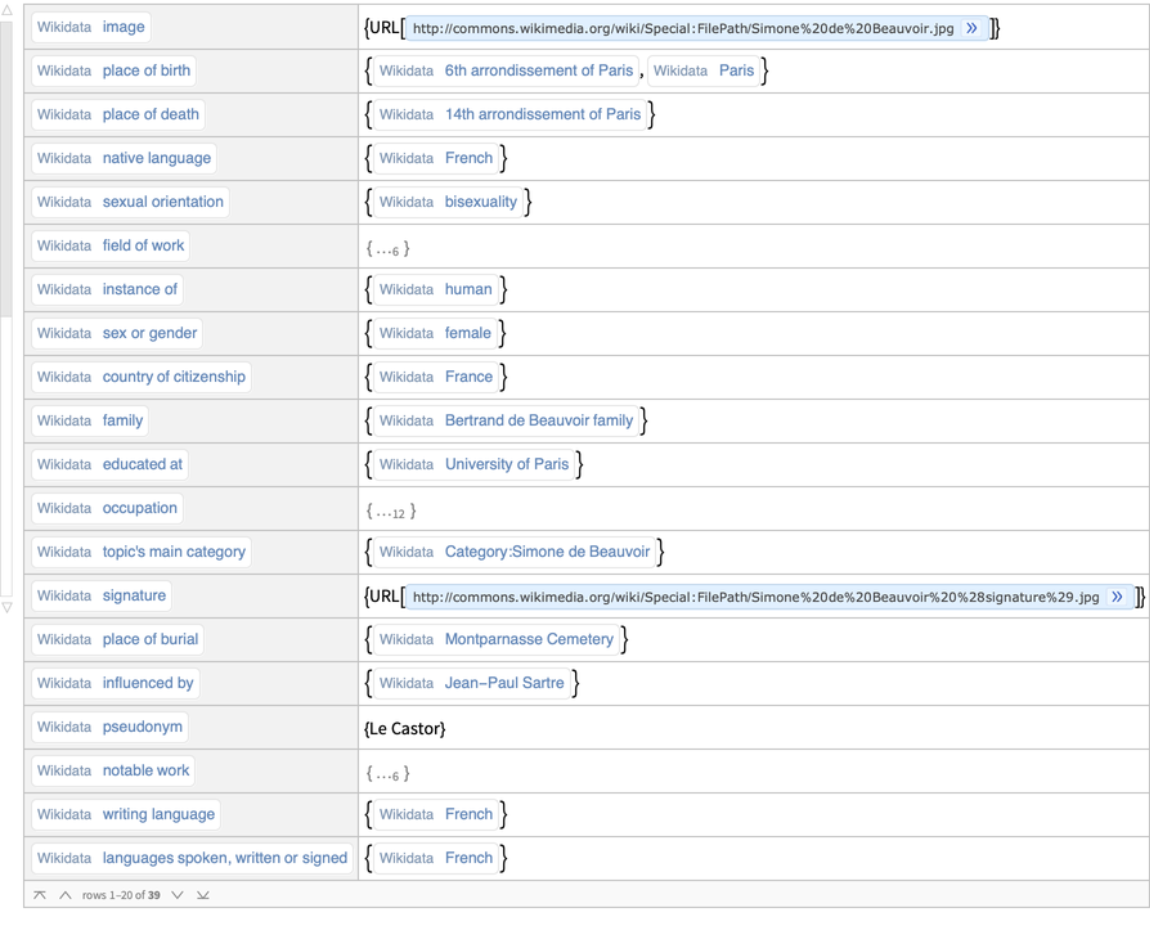Open the signature URL arrow button

click(1116, 597)
